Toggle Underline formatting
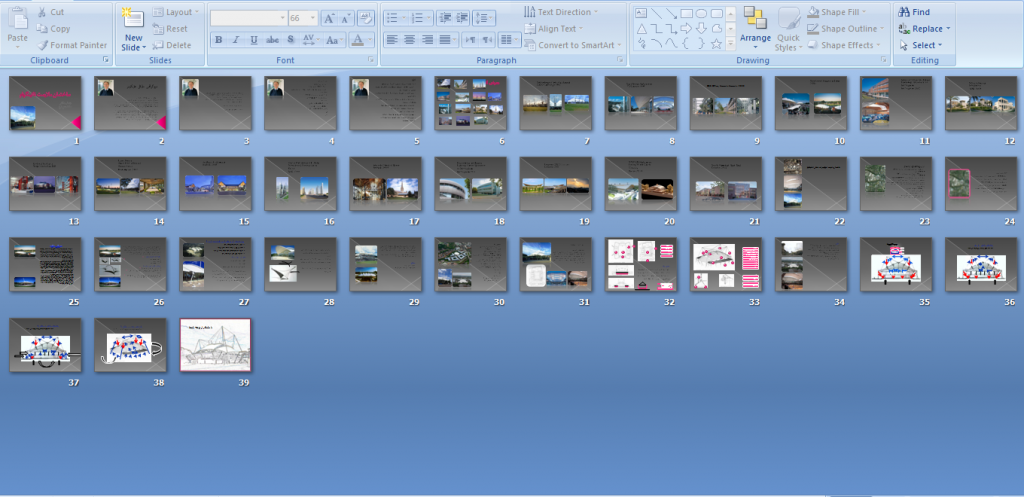Image resolution: width=1024 pixels, height=497 pixels. click(x=253, y=40)
